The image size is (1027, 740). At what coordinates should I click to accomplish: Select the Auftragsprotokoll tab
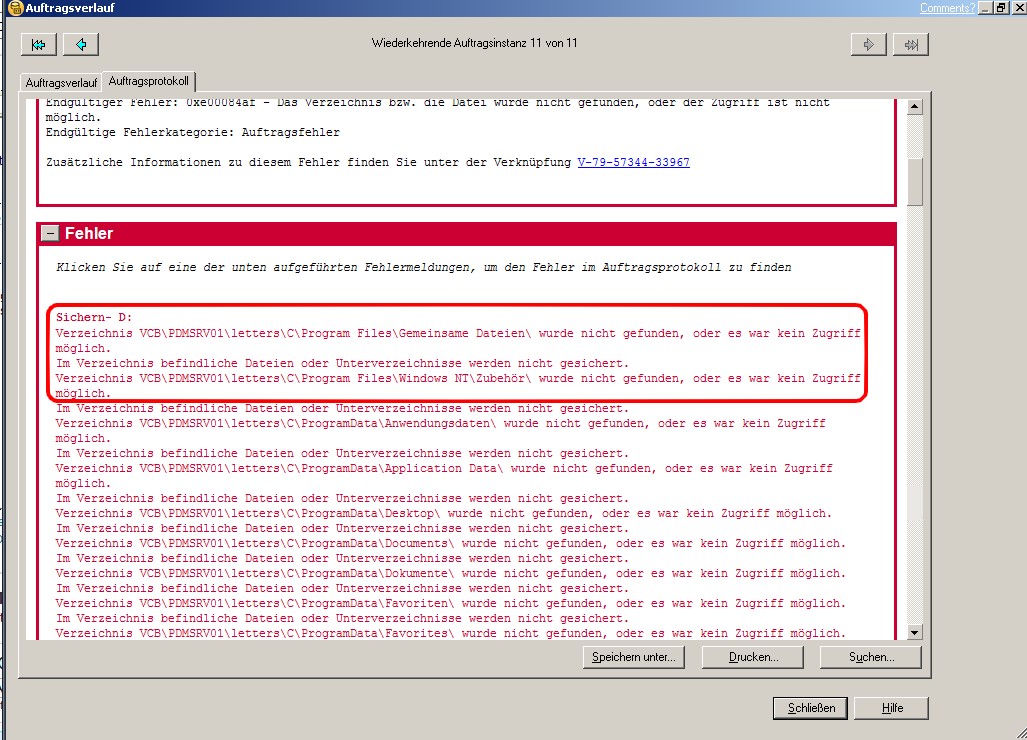coord(149,81)
